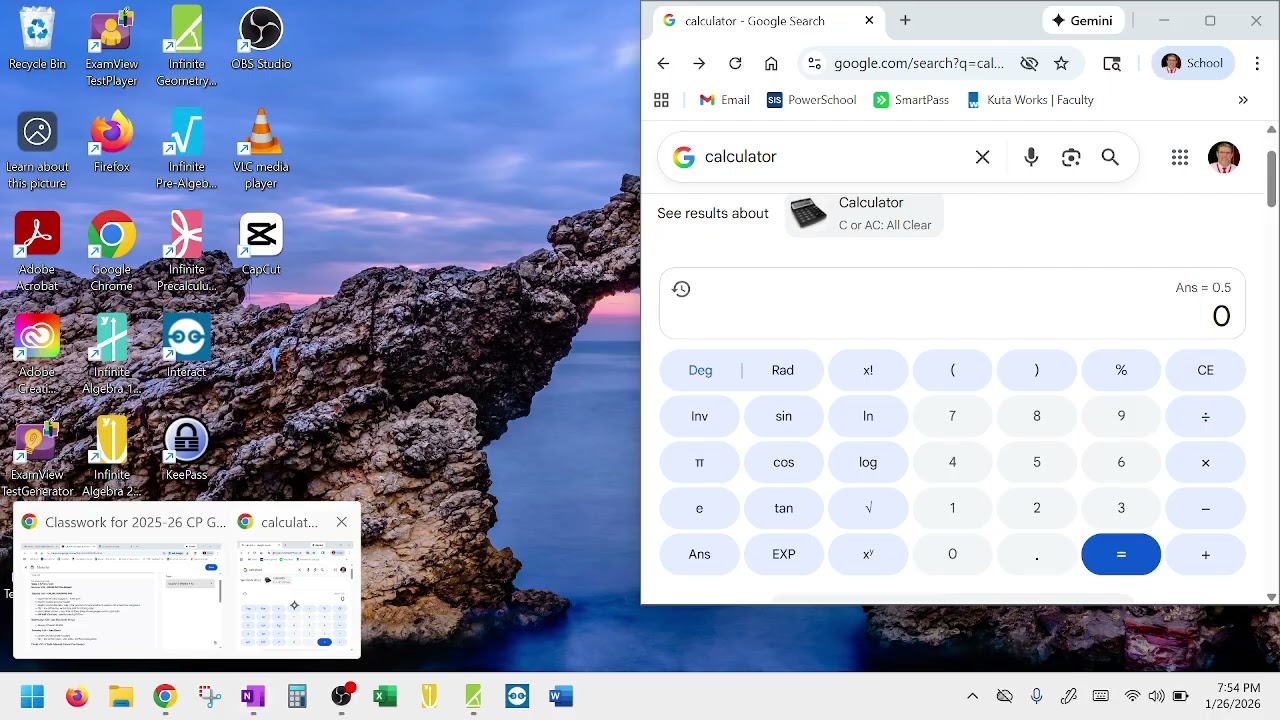Viewport: 1280px width, 720px height.
Task: Close the calculator window preview thumbnail
Action: tap(342, 522)
